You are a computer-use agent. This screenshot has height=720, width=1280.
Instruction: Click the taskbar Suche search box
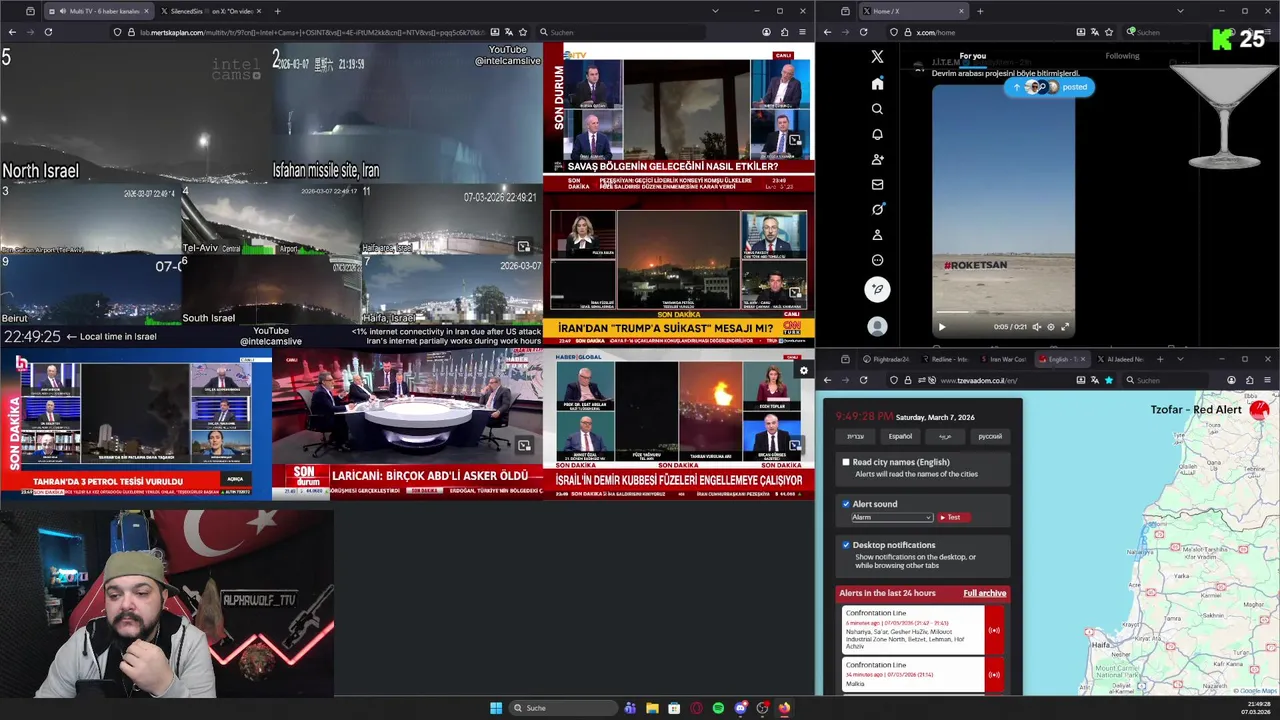(563, 708)
